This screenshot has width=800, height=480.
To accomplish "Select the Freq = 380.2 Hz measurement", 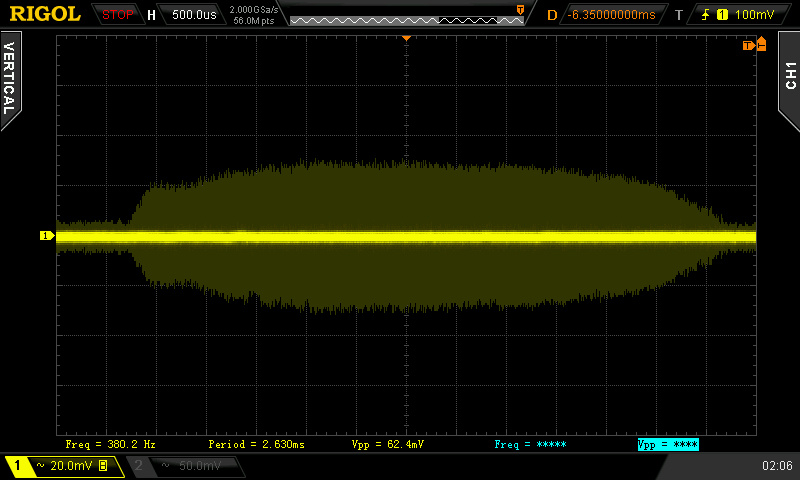I will click(110, 444).
